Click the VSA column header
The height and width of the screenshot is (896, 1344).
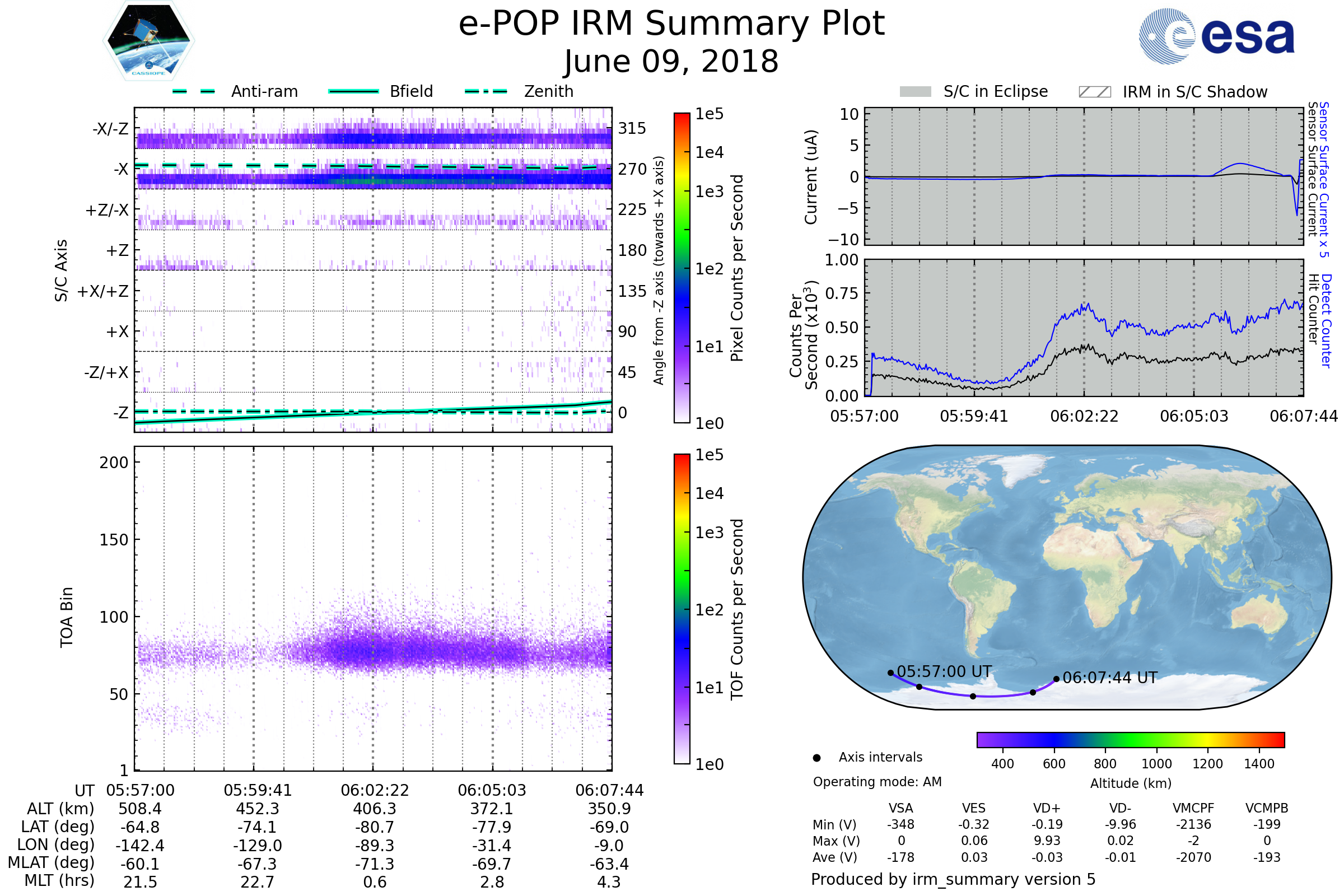tap(900, 808)
